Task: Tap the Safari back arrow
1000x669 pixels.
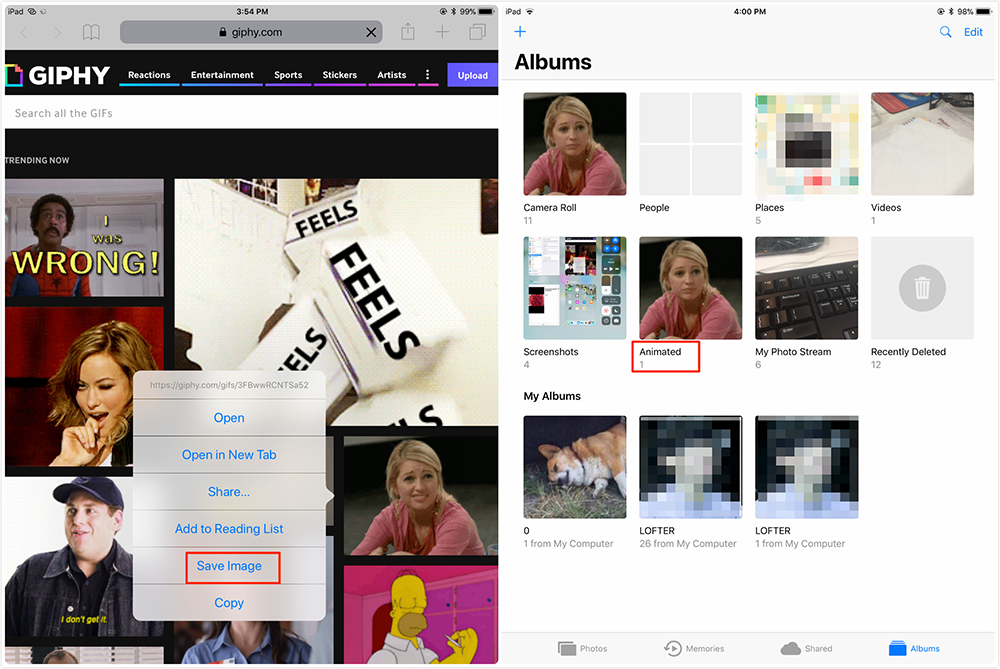Action: point(24,32)
